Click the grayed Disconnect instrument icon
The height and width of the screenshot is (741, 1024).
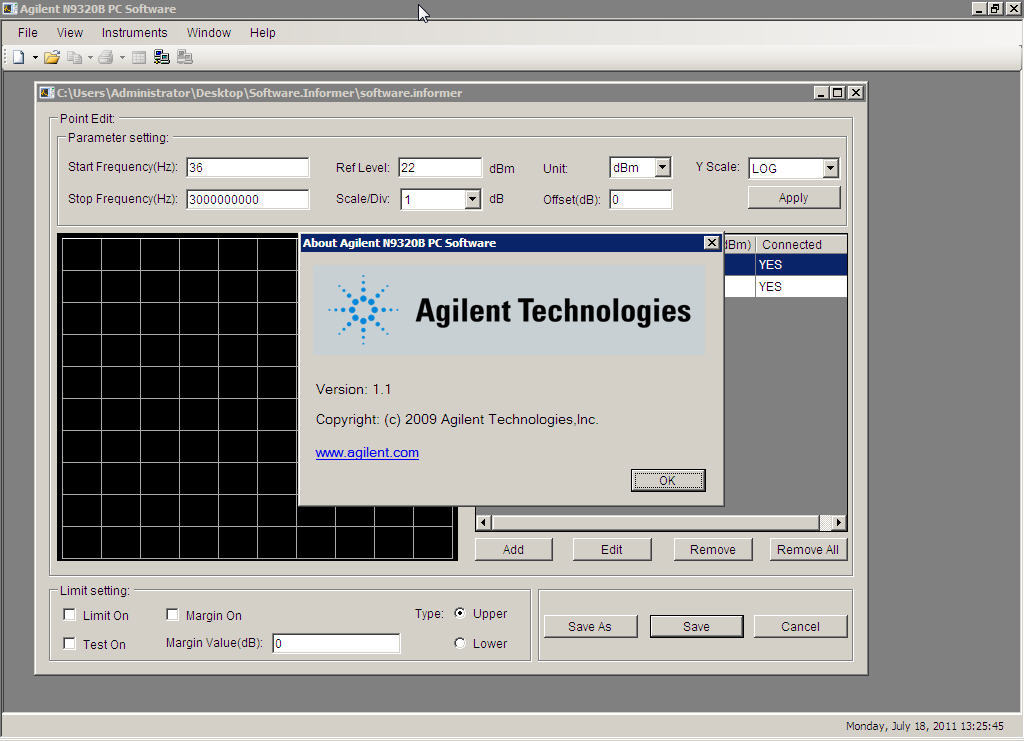[x=185, y=57]
